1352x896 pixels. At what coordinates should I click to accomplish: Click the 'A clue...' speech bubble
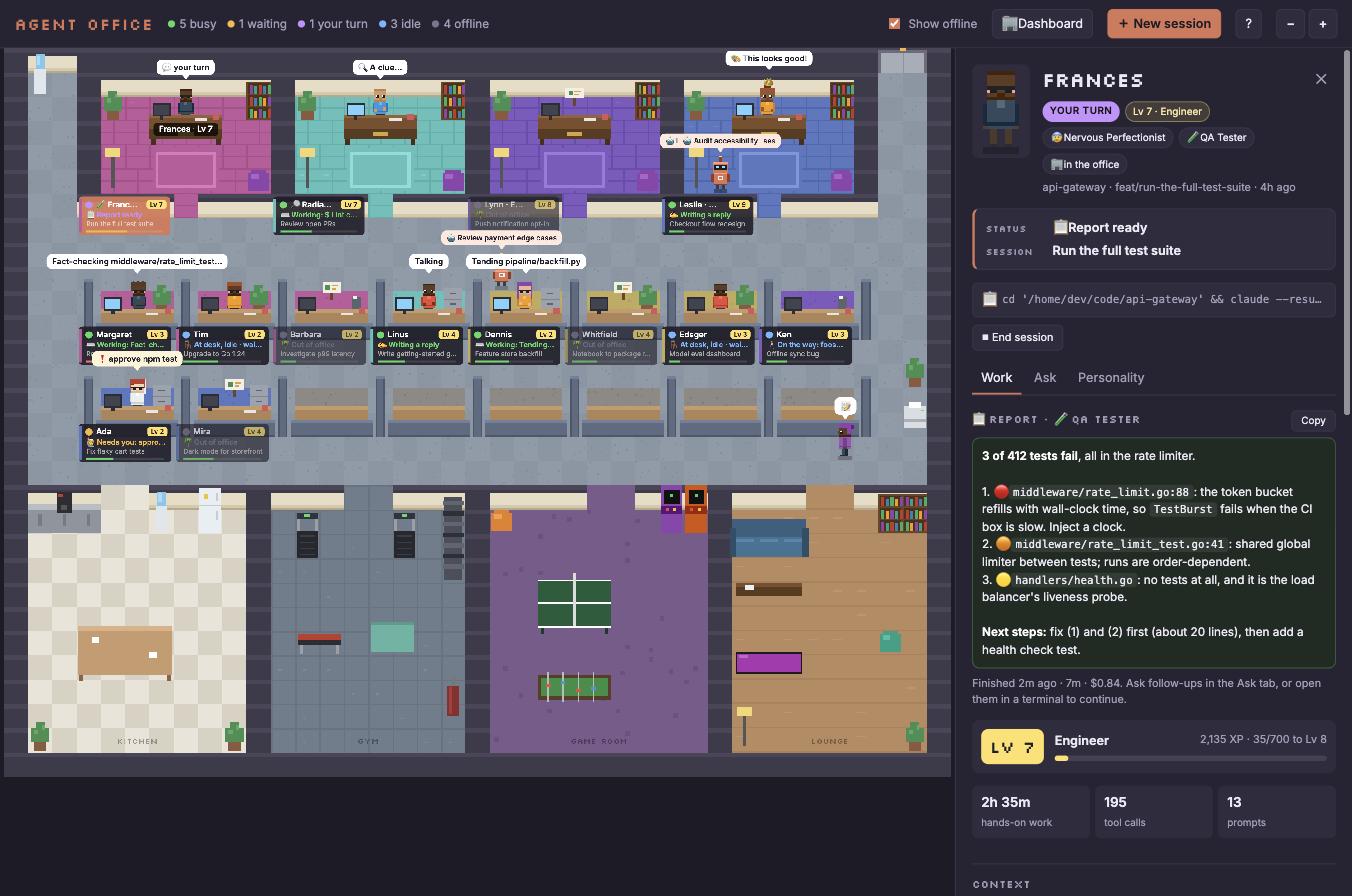(379, 67)
